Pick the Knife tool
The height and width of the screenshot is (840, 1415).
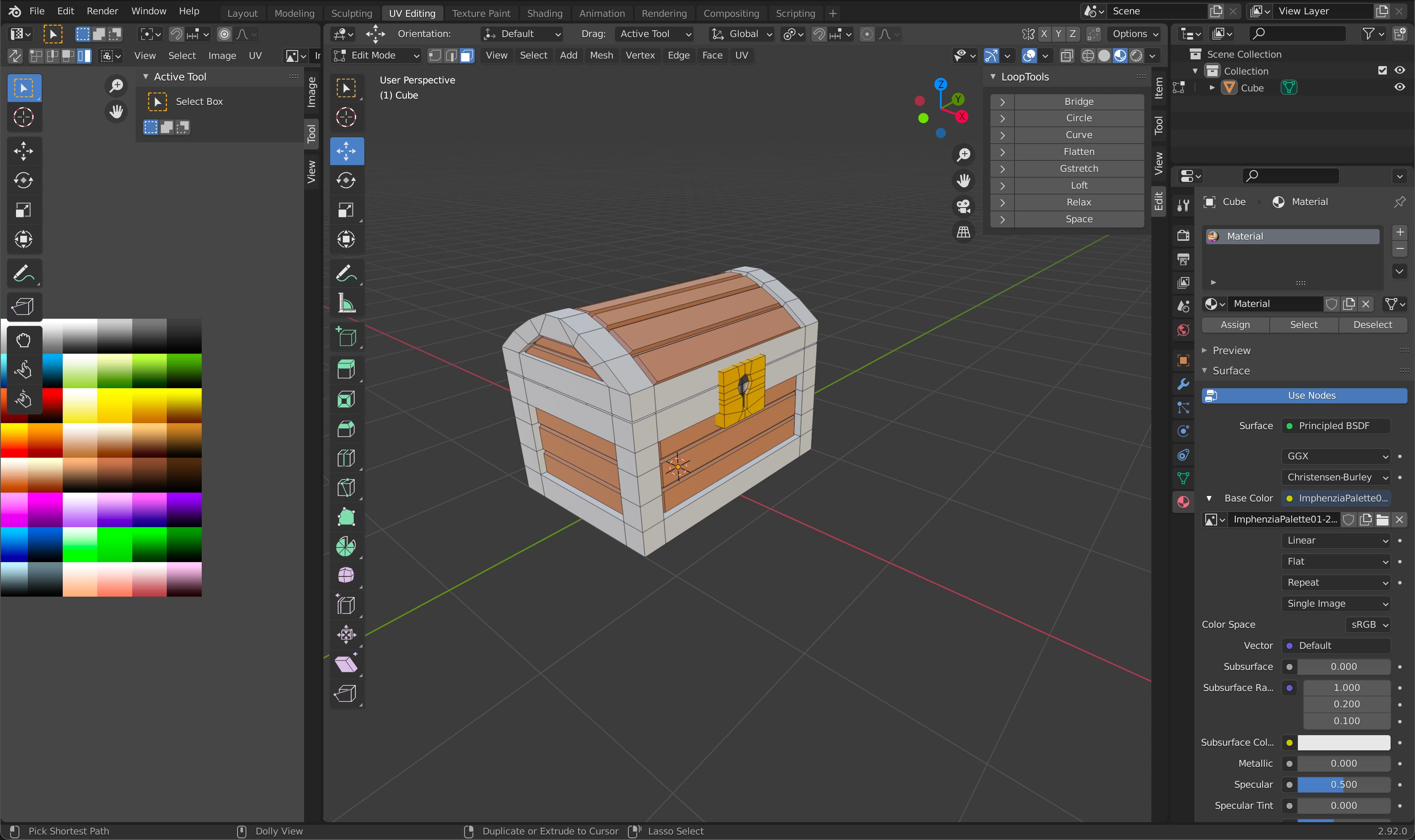tap(347, 487)
